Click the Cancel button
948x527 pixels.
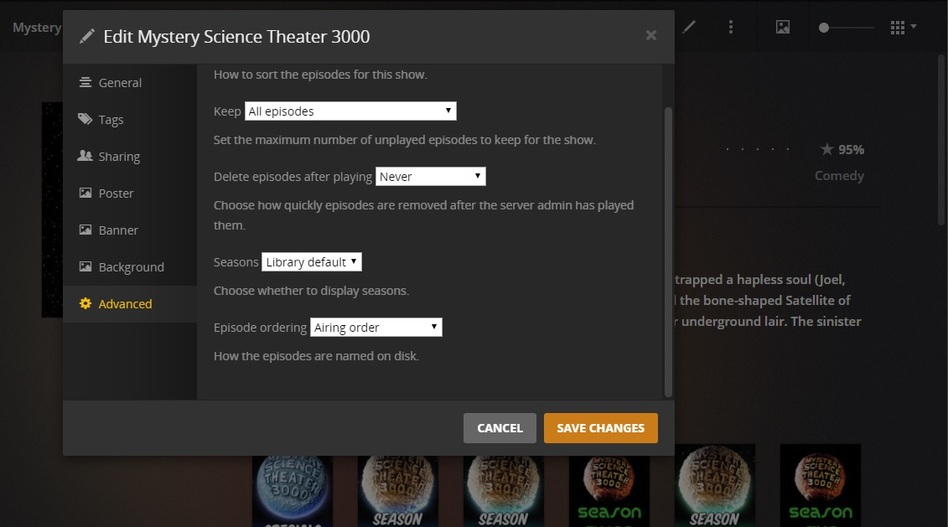[500, 428]
